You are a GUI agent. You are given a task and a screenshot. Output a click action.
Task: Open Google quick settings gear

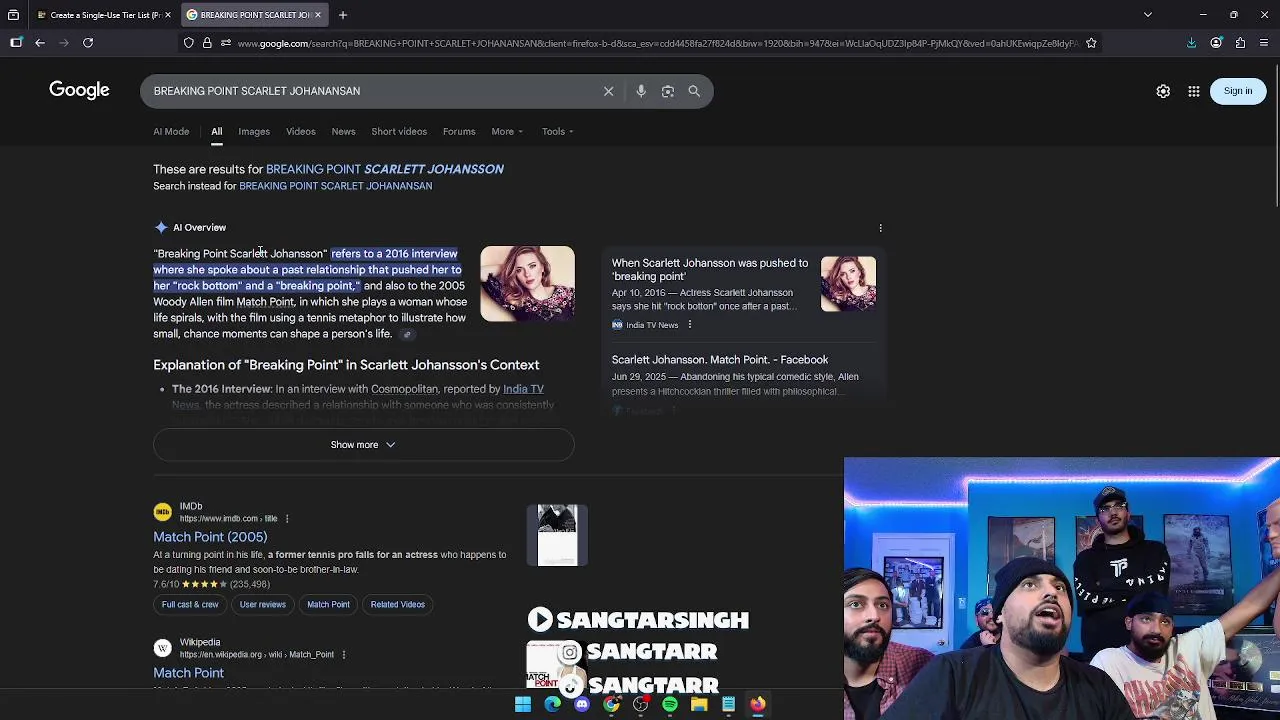click(x=1163, y=91)
